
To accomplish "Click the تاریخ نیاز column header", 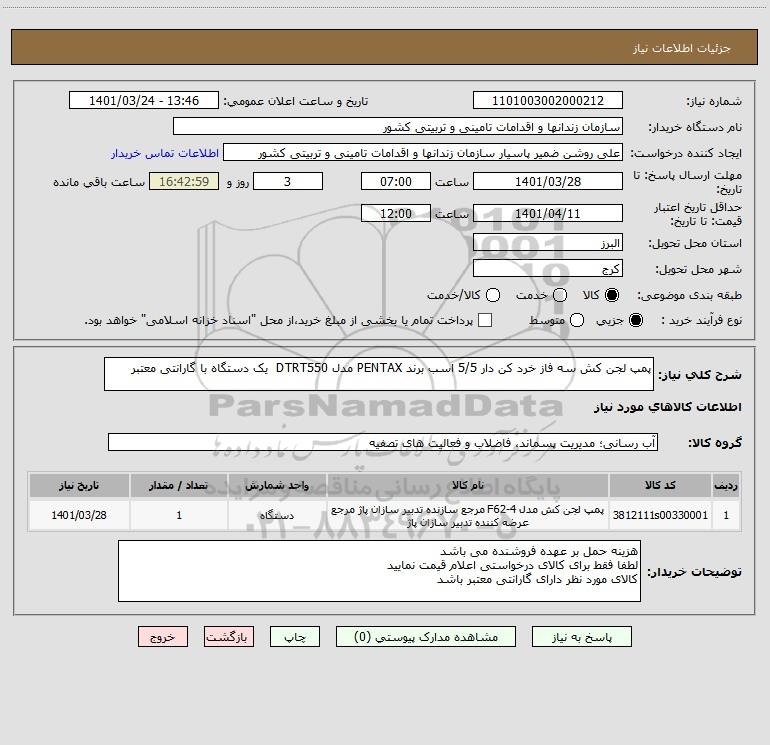I will click(x=79, y=486).
